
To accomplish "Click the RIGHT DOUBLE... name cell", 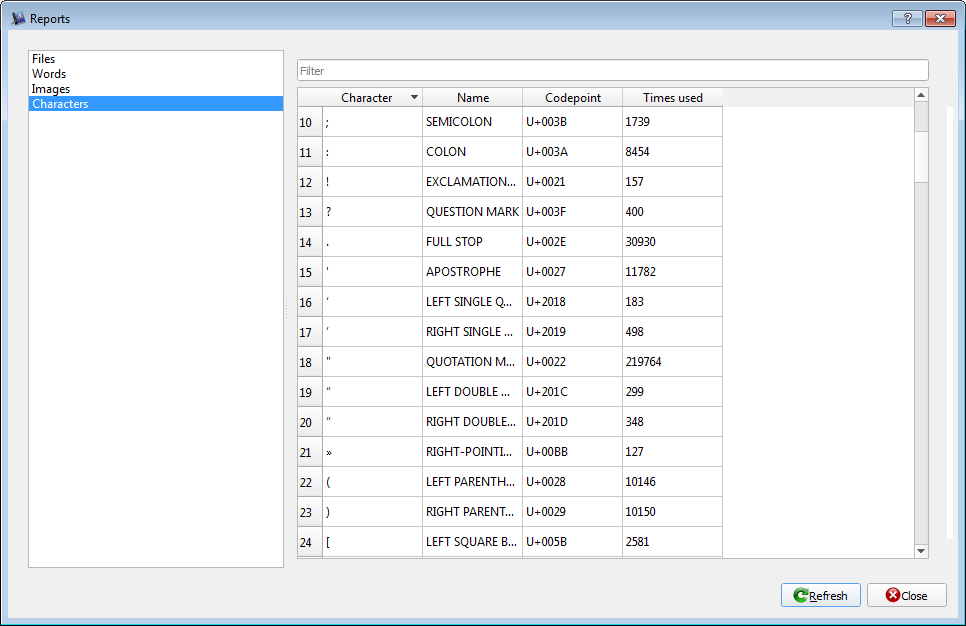I will click(473, 422).
